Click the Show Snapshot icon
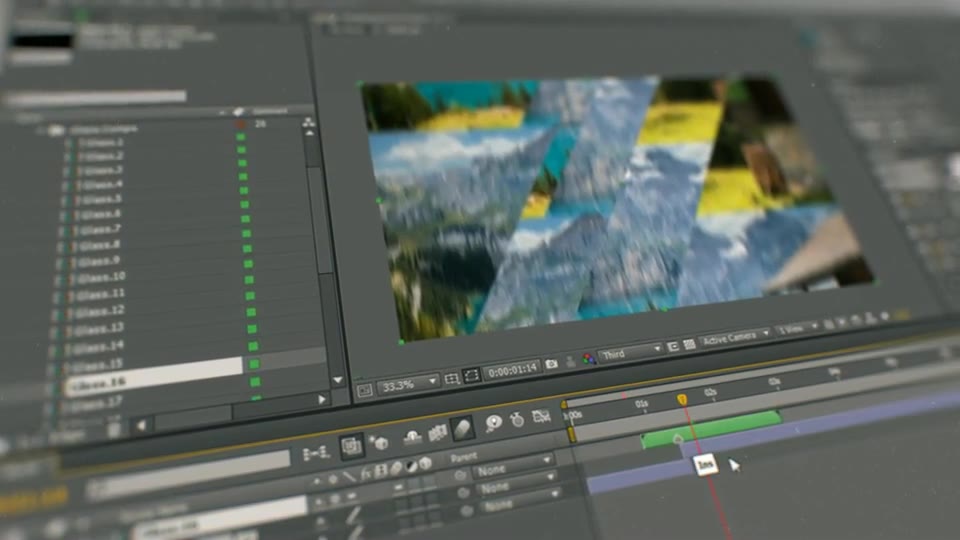 pyautogui.click(x=571, y=361)
